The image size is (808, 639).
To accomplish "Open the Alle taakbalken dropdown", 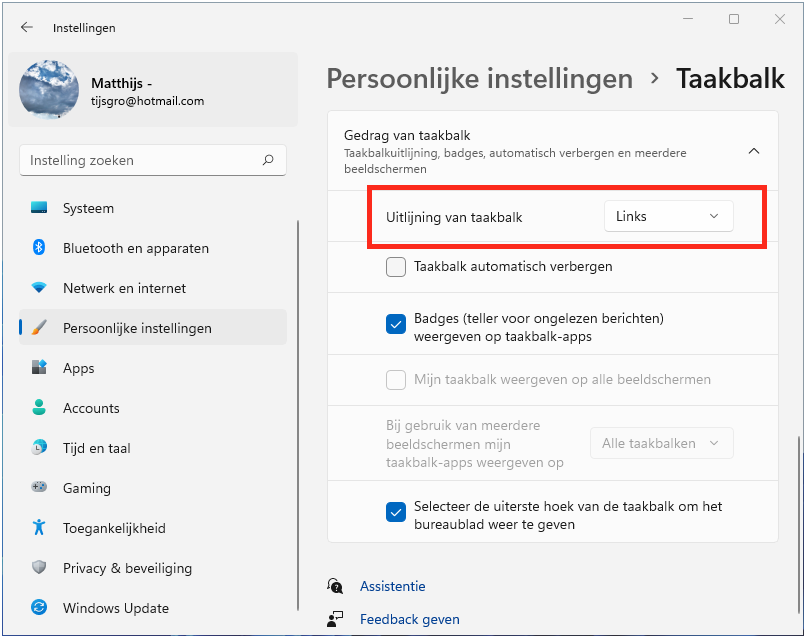I will tap(661, 443).
